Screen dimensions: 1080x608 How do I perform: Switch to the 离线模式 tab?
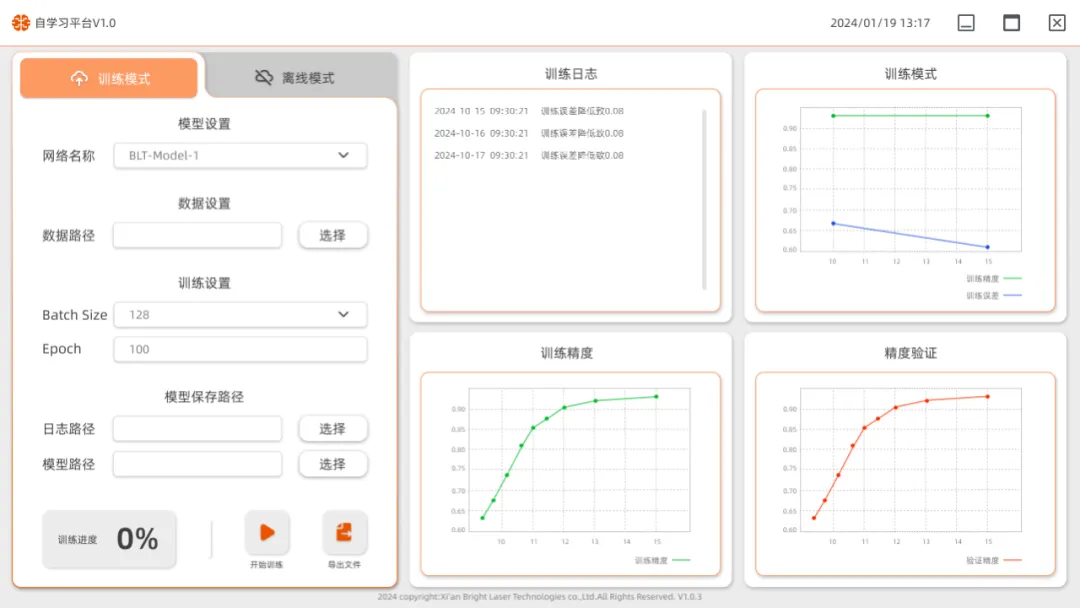tap(300, 78)
